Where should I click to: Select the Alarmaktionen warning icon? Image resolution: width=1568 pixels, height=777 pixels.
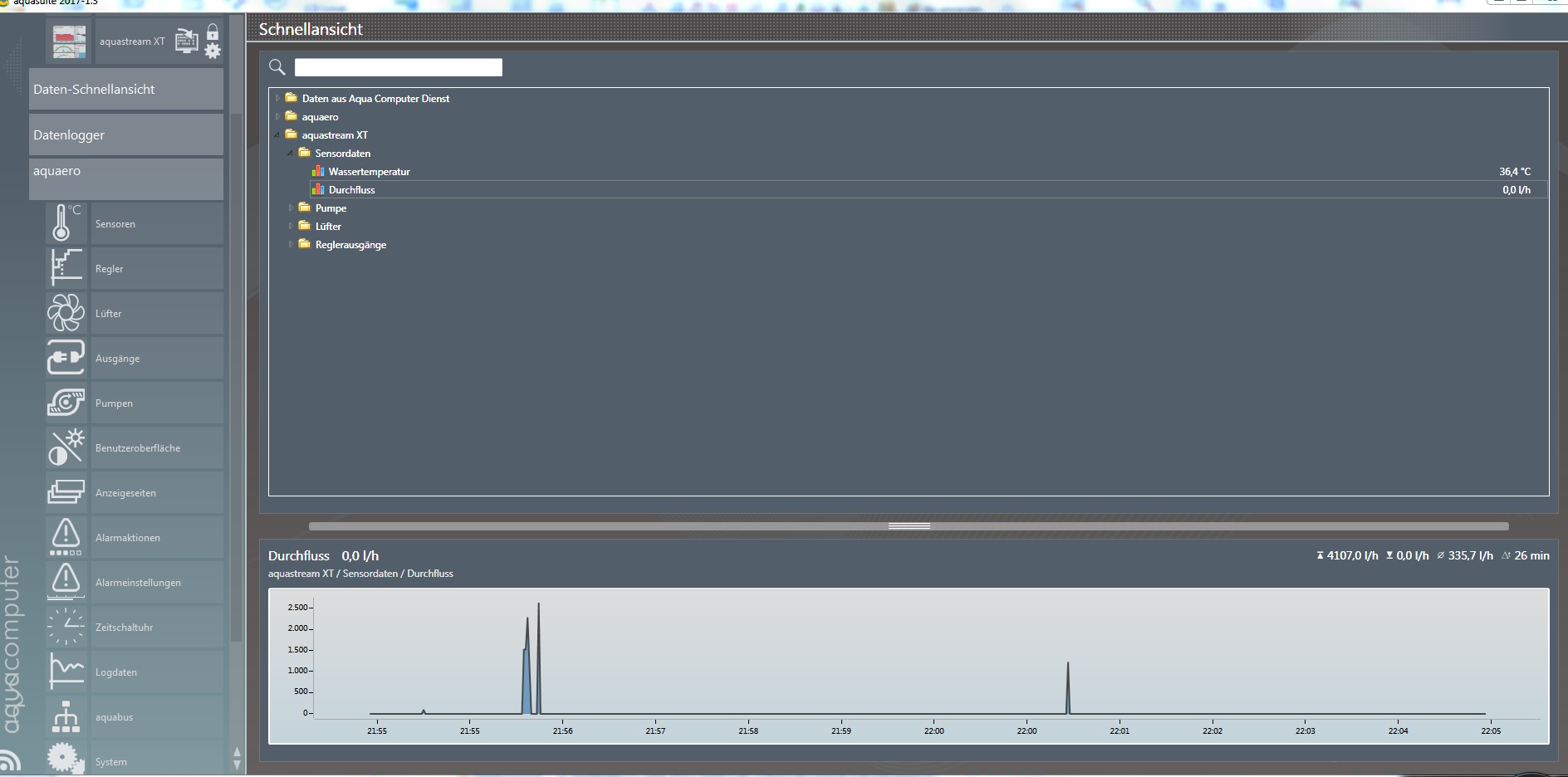click(66, 537)
